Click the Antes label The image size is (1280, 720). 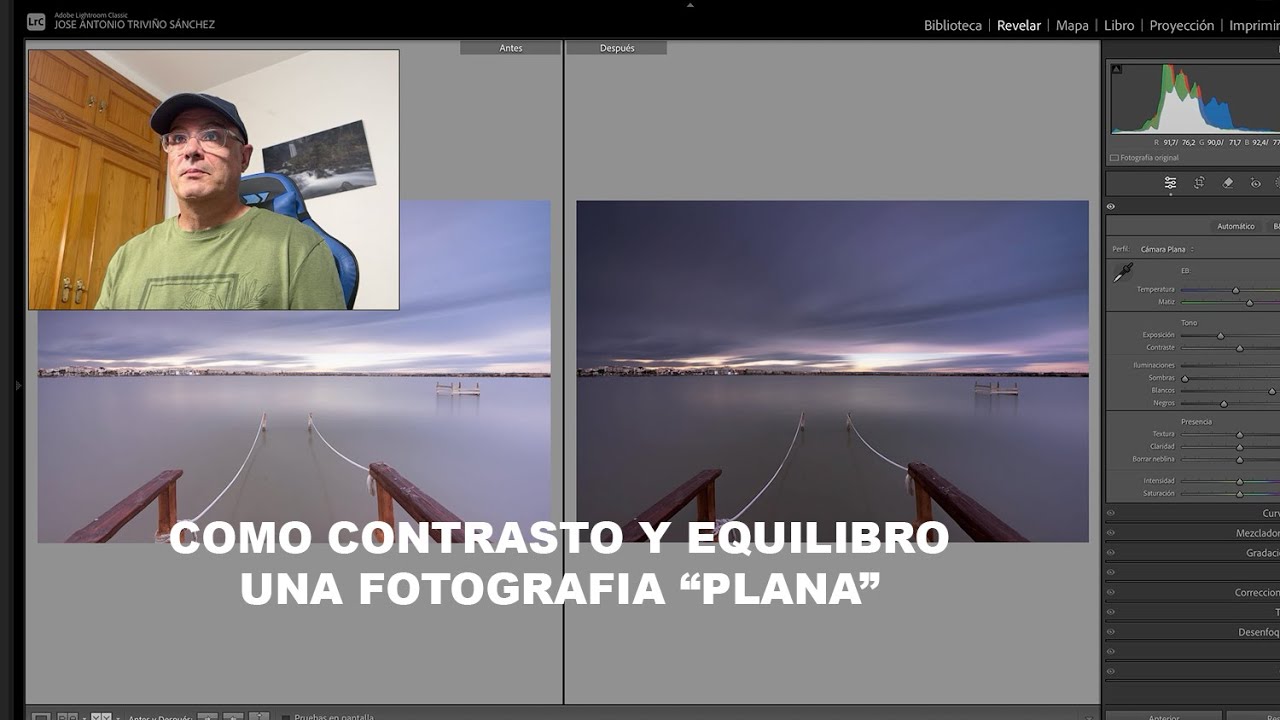tap(510, 48)
